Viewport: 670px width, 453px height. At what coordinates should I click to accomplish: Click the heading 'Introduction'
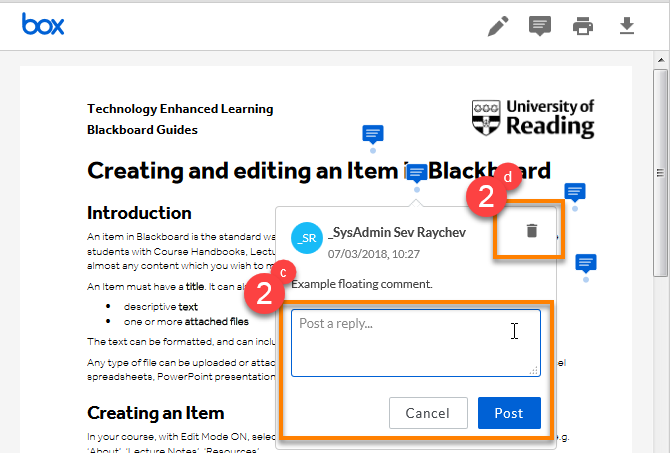pyautogui.click(x=139, y=213)
